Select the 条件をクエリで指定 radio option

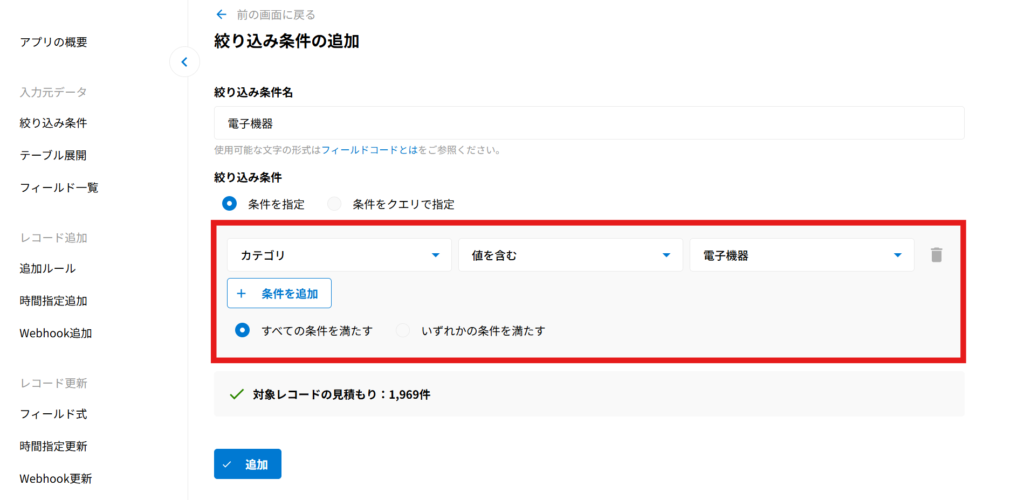point(334,204)
